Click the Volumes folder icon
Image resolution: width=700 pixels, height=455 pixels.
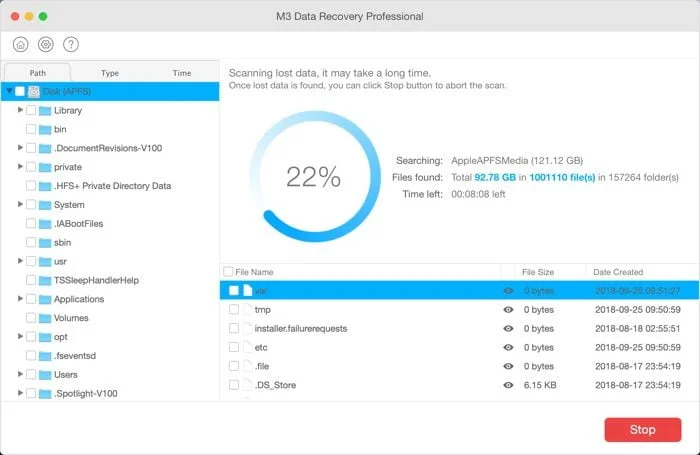(x=45, y=318)
